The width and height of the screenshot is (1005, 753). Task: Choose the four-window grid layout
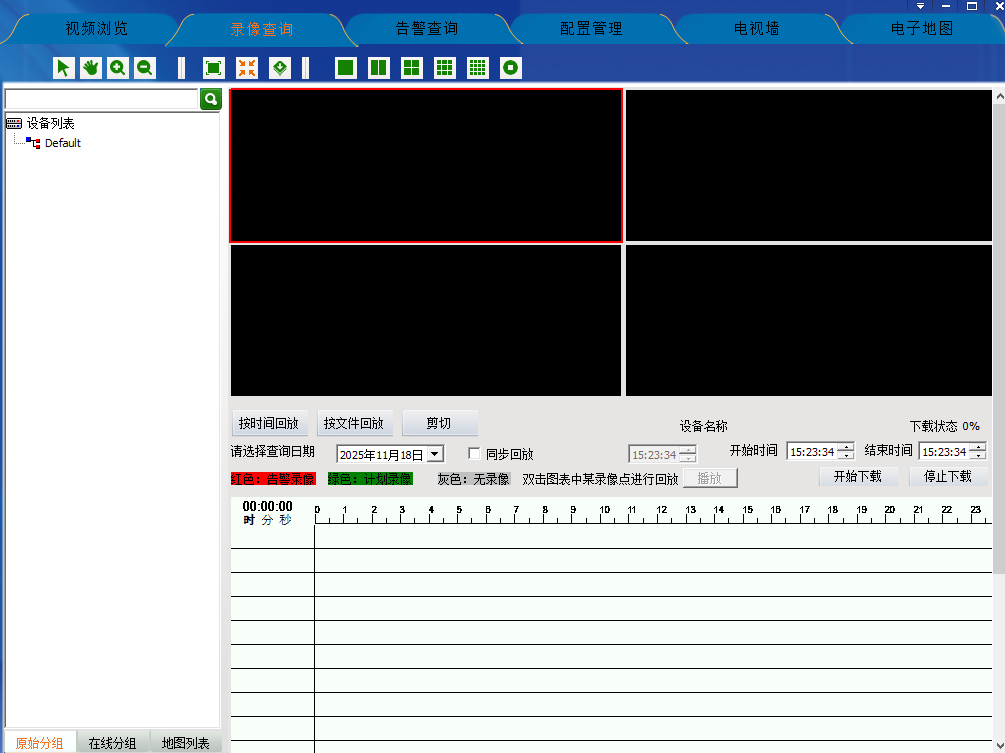(411, 68)
